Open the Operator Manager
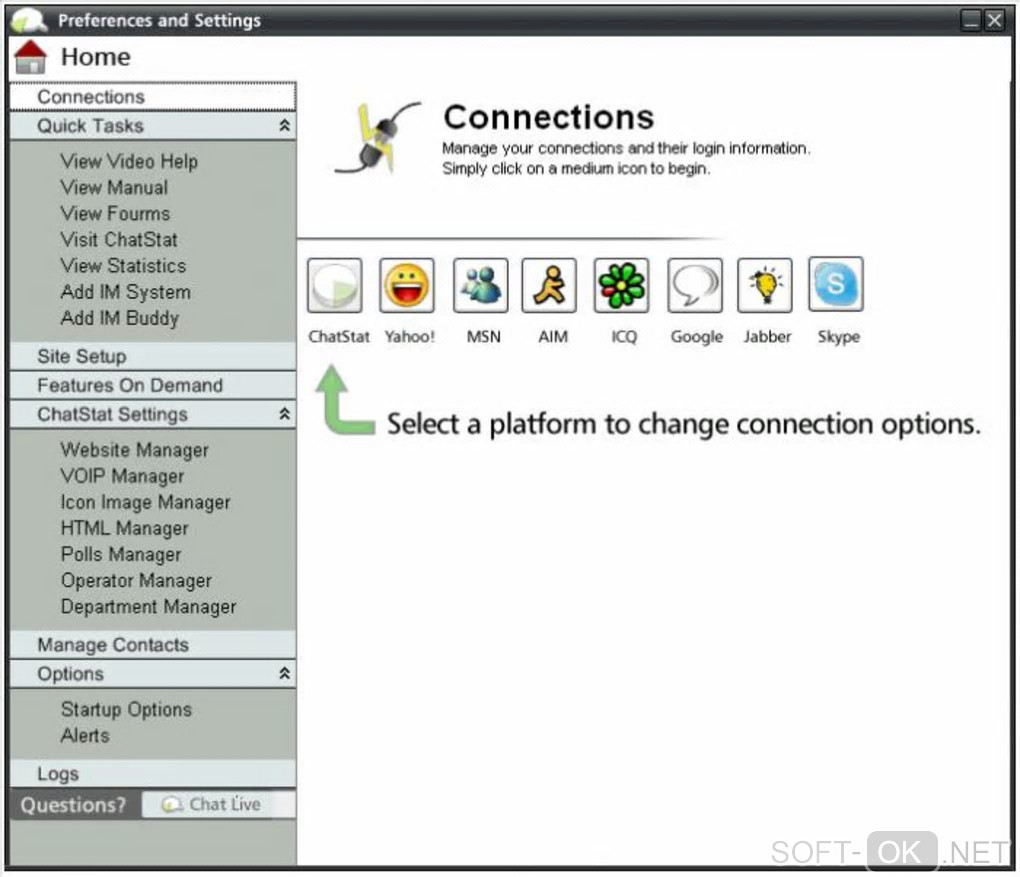This screenshot has width=1020, height=877. pos(137,580)
